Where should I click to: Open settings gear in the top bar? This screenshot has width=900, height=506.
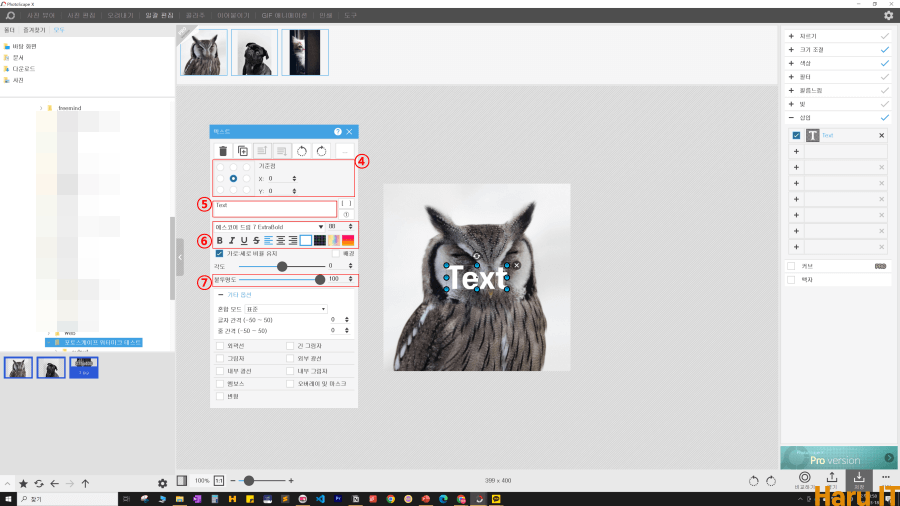[x=889, y=15]
